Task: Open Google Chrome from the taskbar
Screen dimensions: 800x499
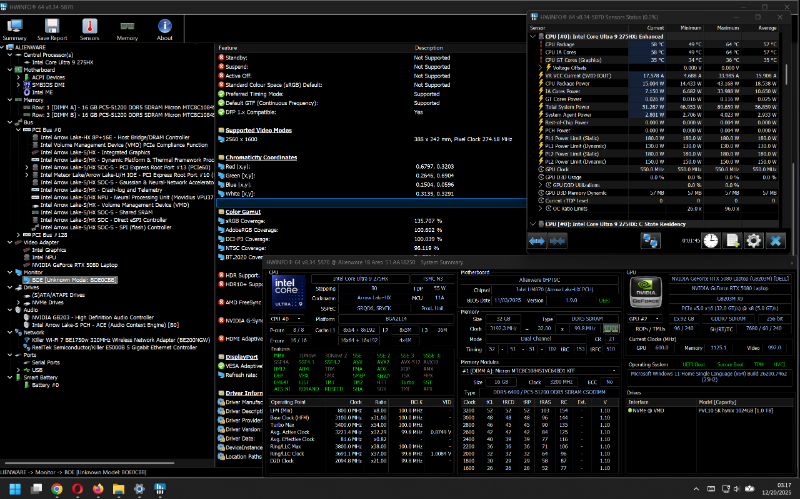Action: (x=56, y=488)
